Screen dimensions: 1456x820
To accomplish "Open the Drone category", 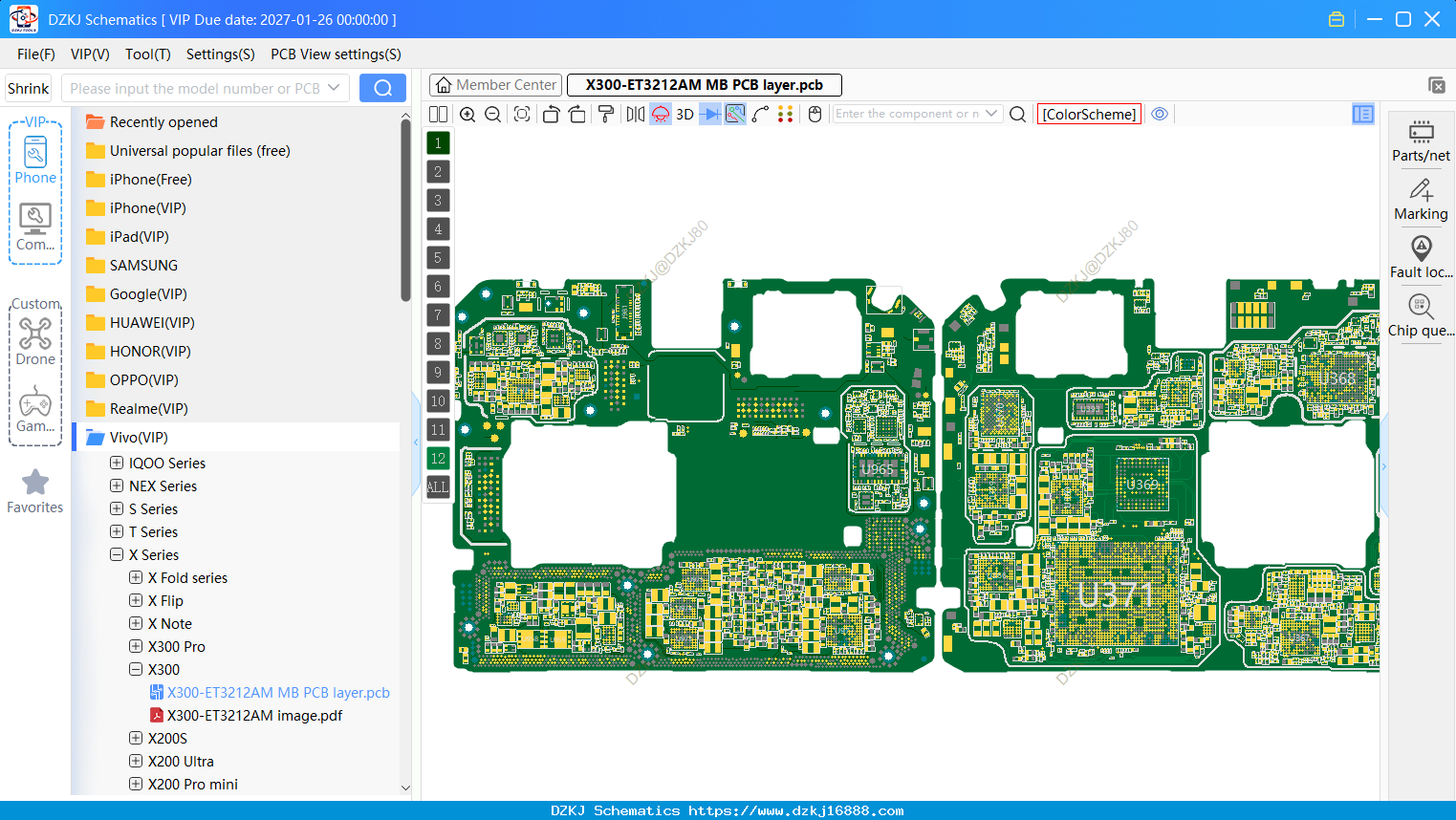I will (35, 341).
